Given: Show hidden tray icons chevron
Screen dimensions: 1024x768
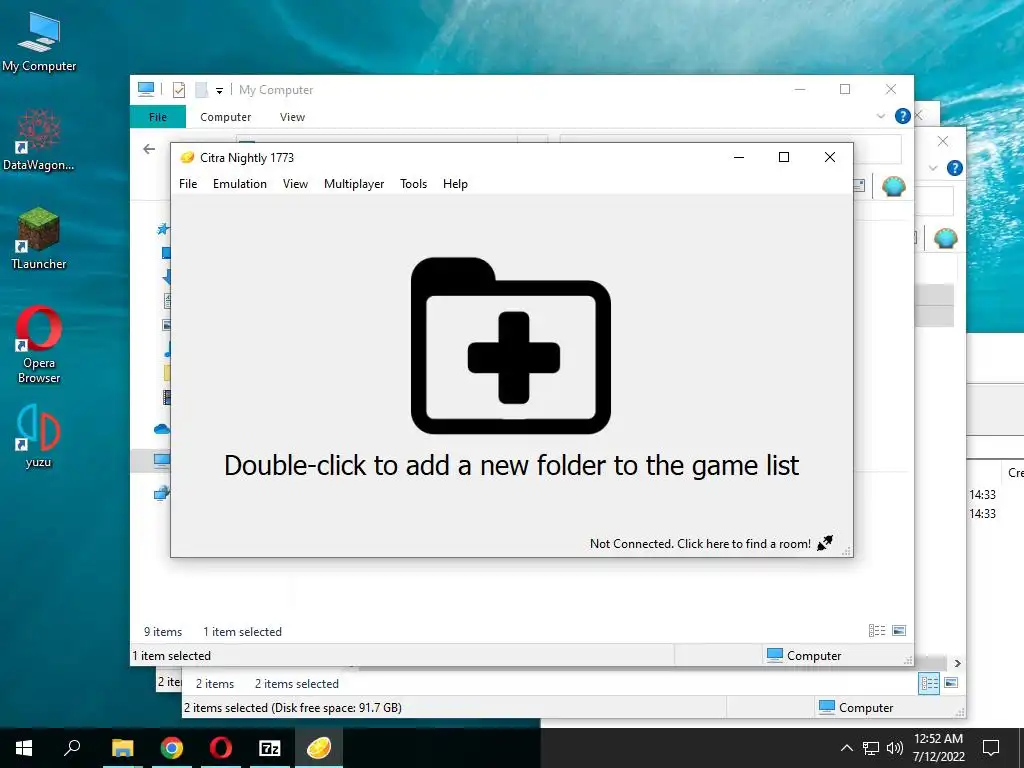Looking at the screenshot, I should pyautogui.click(x=846, y=748).
